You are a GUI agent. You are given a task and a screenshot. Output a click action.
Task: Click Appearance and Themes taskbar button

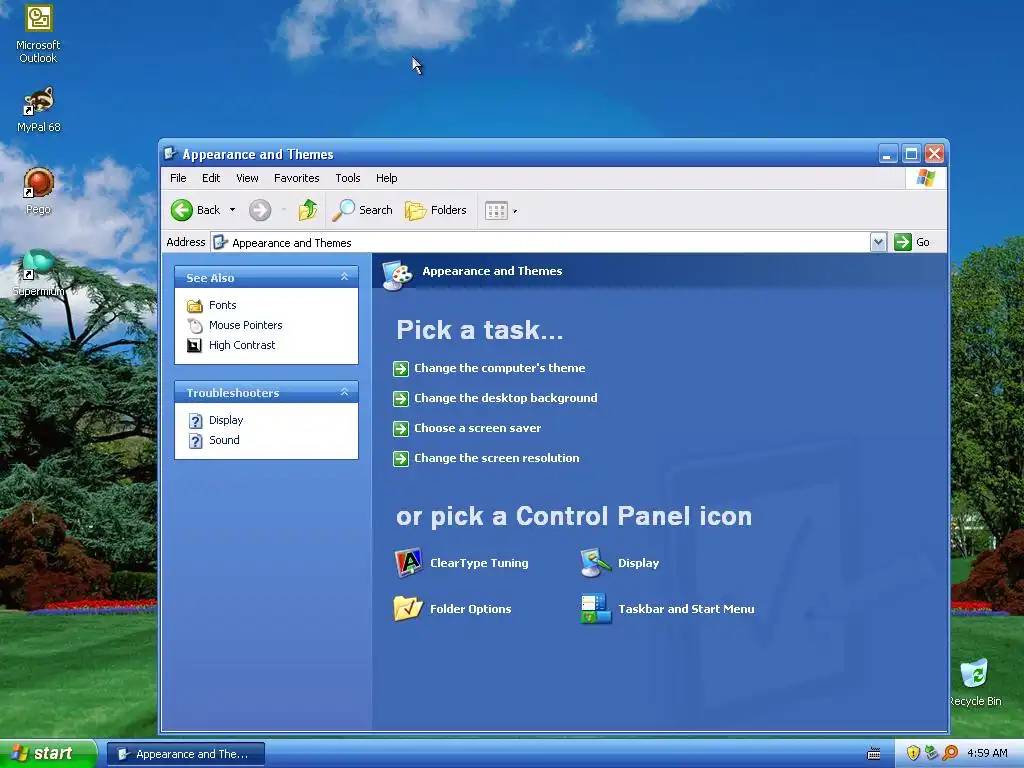(185, 754)
